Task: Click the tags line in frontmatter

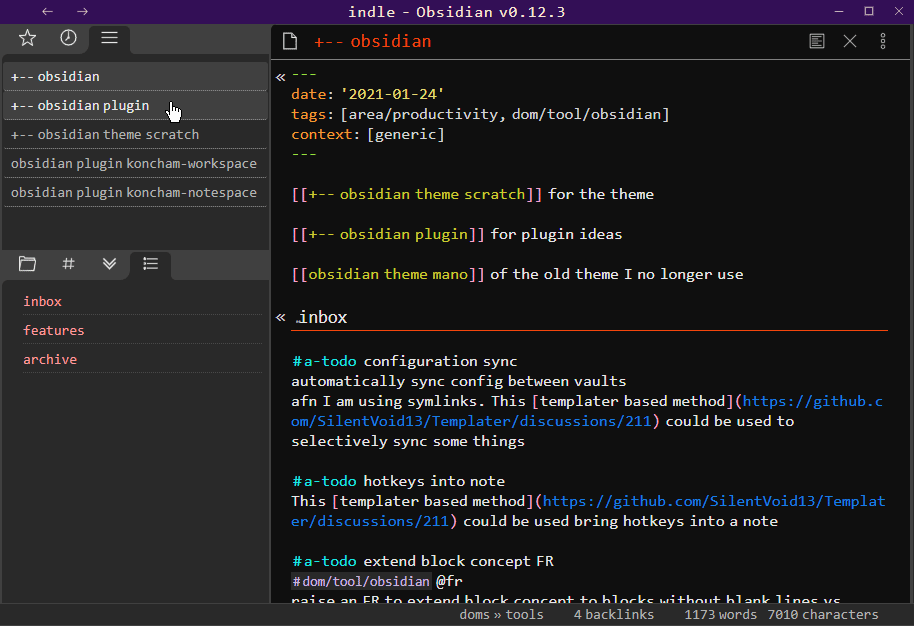Action: pyautogui.click(x=480, y=114)
